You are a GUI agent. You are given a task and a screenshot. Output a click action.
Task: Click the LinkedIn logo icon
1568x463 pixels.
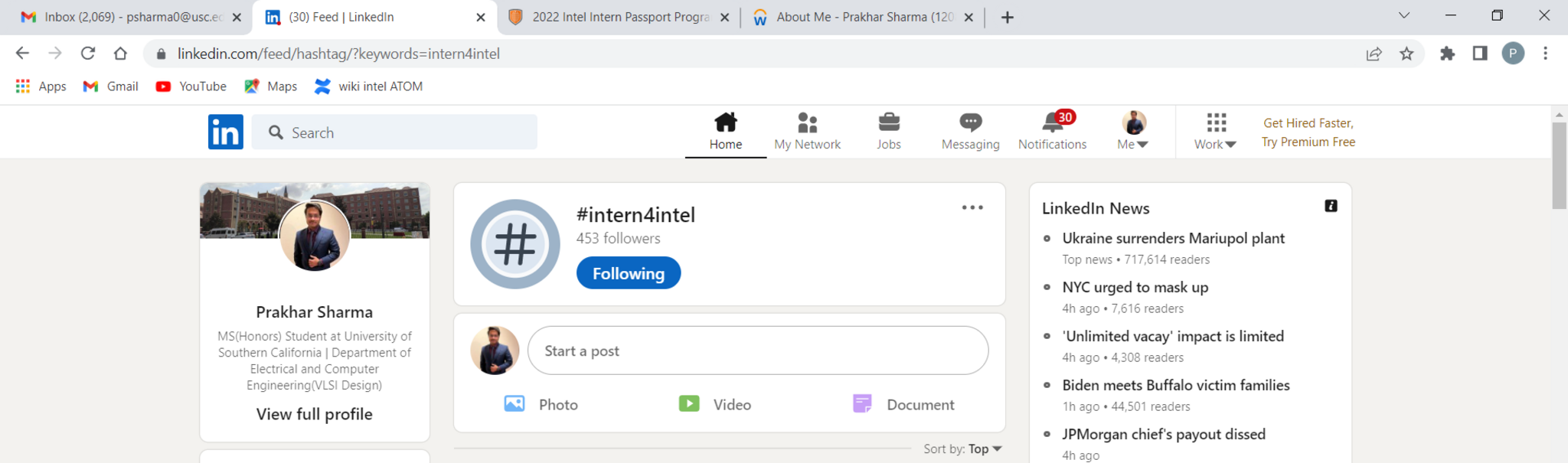pyautogui.click(x=225, y=132)
